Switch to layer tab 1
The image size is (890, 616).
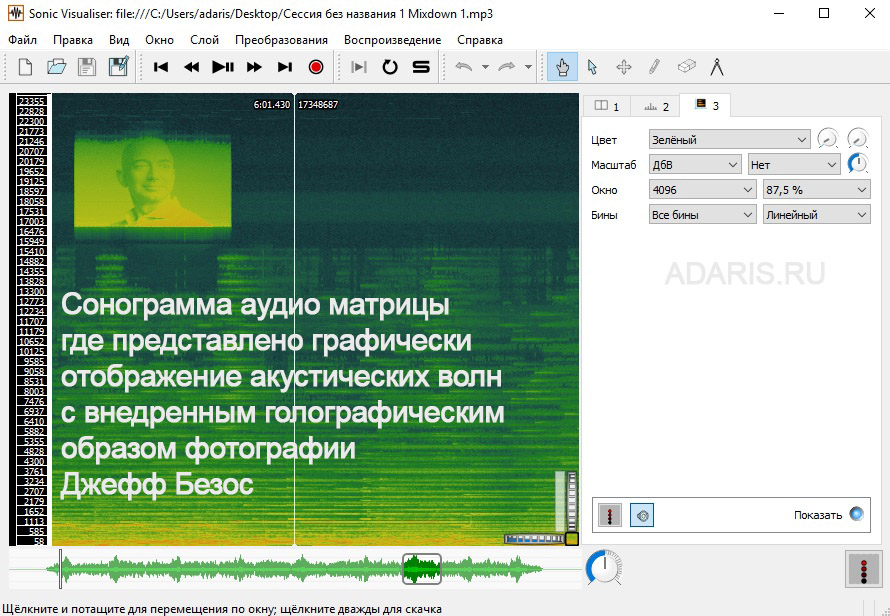[607, 106]
